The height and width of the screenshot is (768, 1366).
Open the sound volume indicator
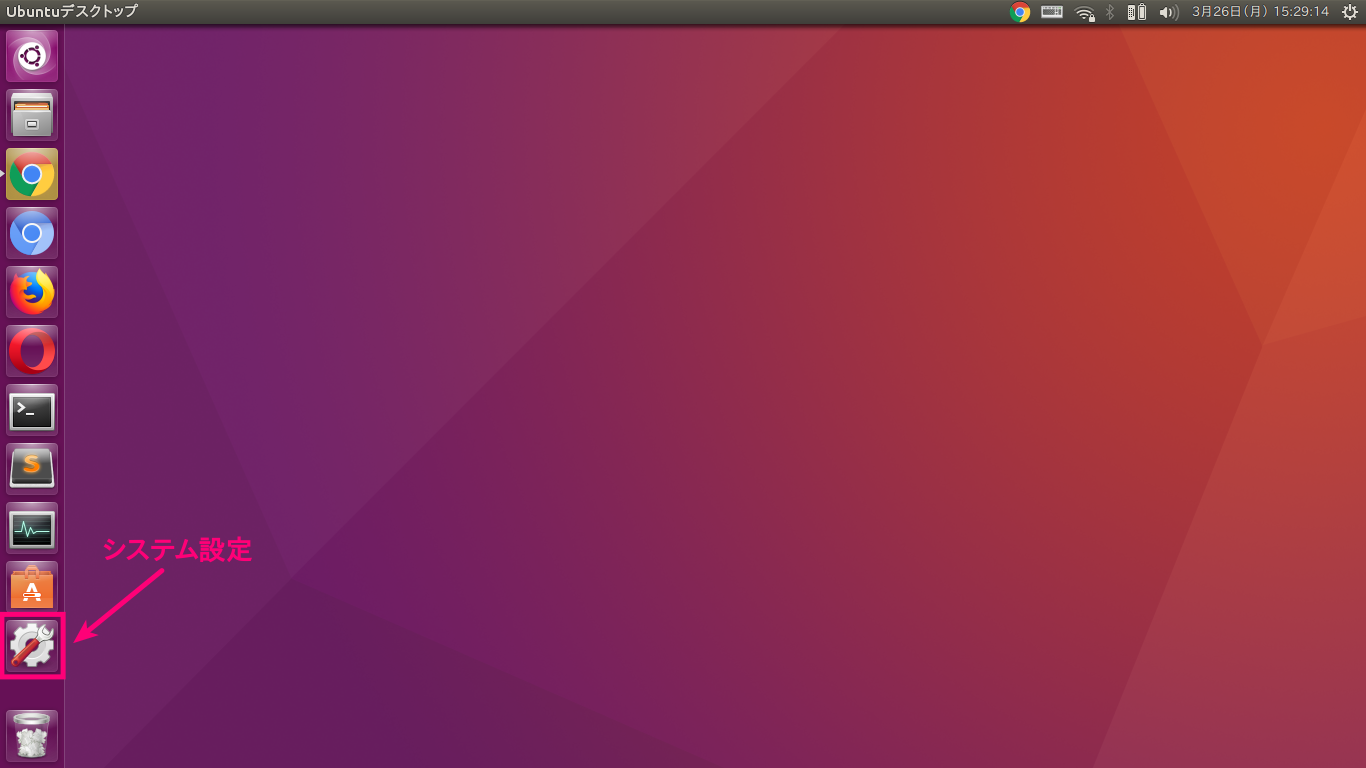pyautogui.click(x=1168, y=12)
